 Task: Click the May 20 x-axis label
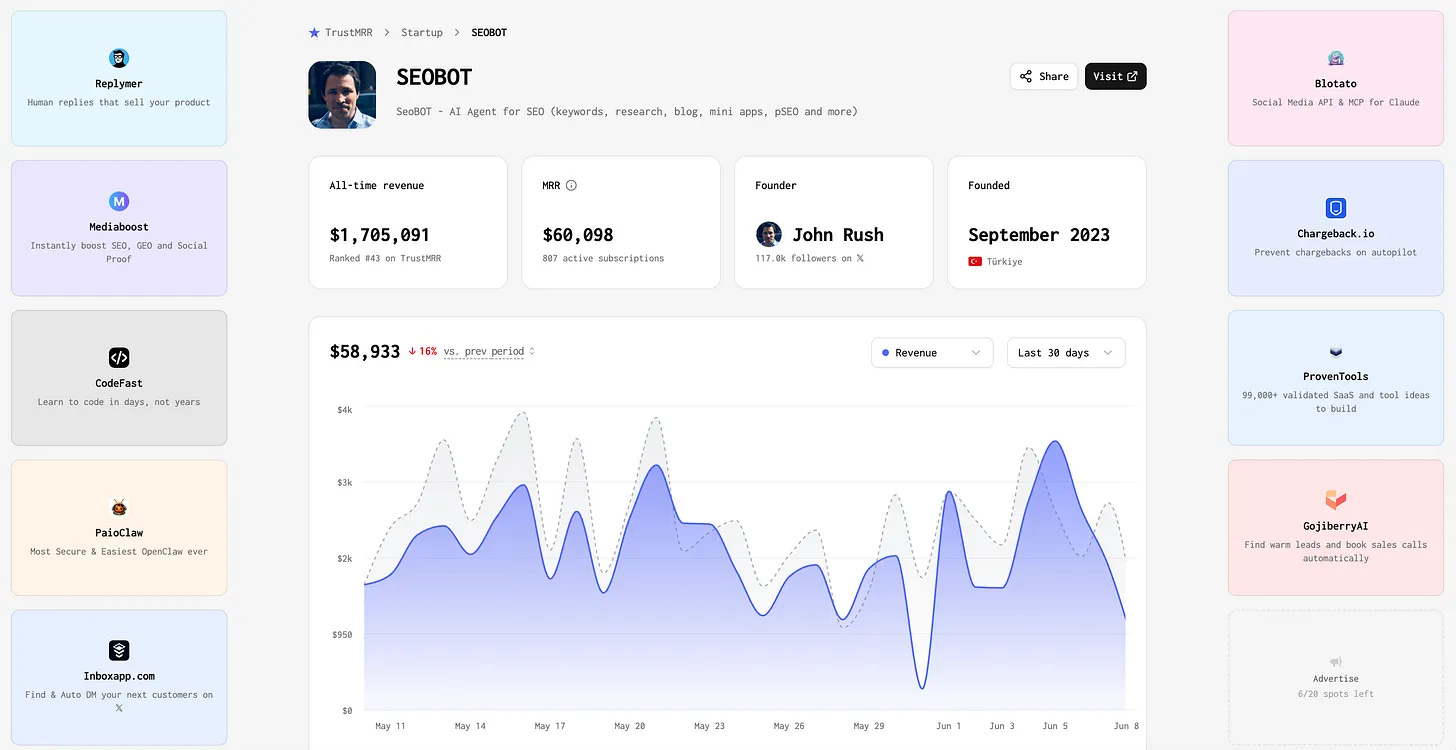click(x=629, y=726)
